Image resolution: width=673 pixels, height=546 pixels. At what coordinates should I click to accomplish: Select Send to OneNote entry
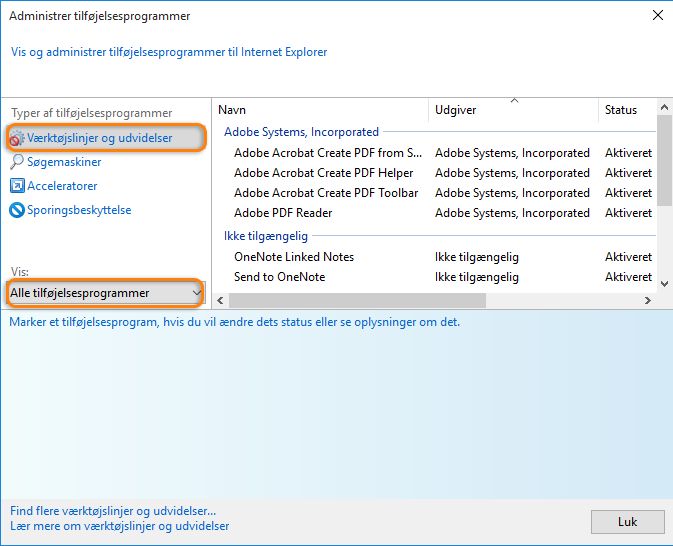(279, 277)
